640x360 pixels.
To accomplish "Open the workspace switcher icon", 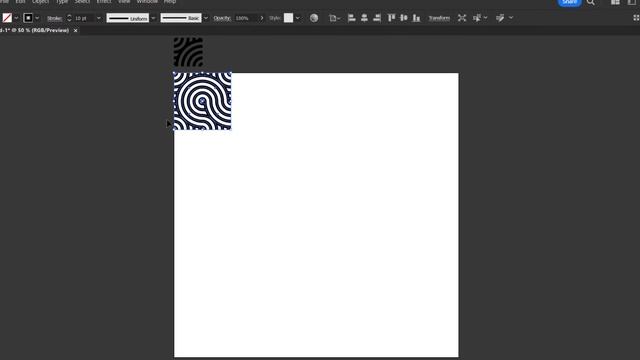I will (x=631, y=2).
